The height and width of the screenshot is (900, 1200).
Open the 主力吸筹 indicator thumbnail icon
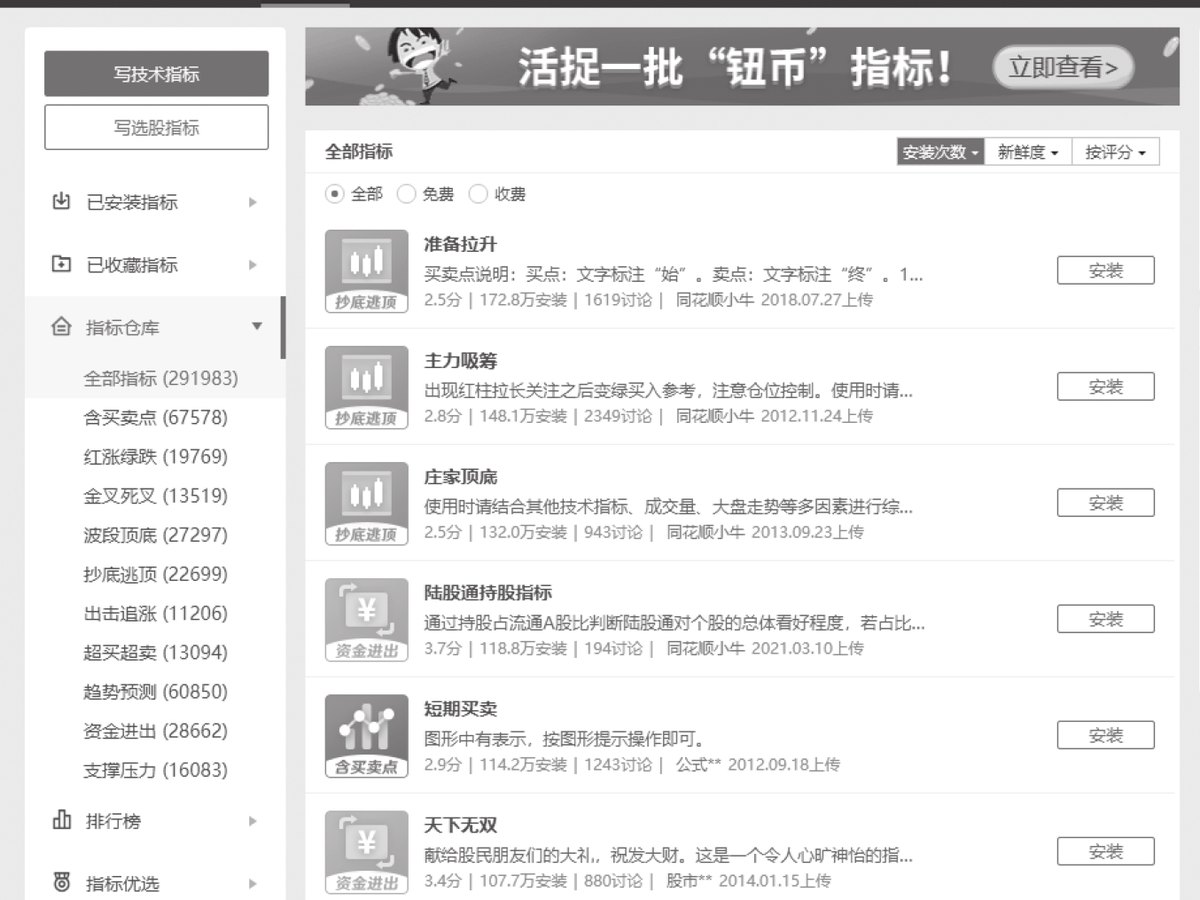pyautogui.click(x=367, y=387)
